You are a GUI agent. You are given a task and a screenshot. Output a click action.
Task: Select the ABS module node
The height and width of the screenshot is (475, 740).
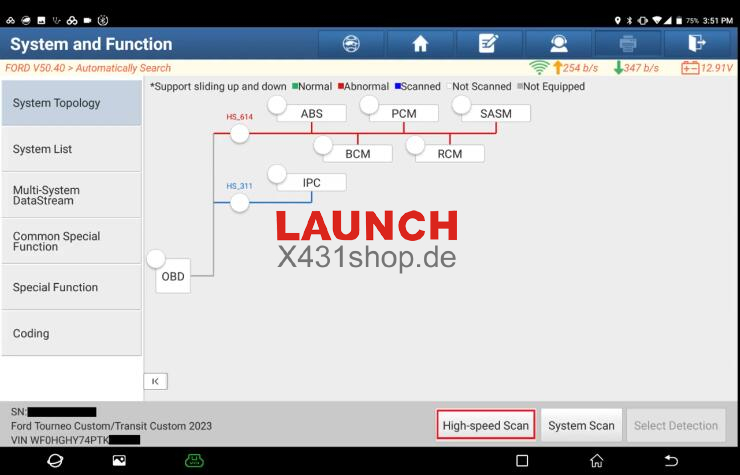pos(311,114)
